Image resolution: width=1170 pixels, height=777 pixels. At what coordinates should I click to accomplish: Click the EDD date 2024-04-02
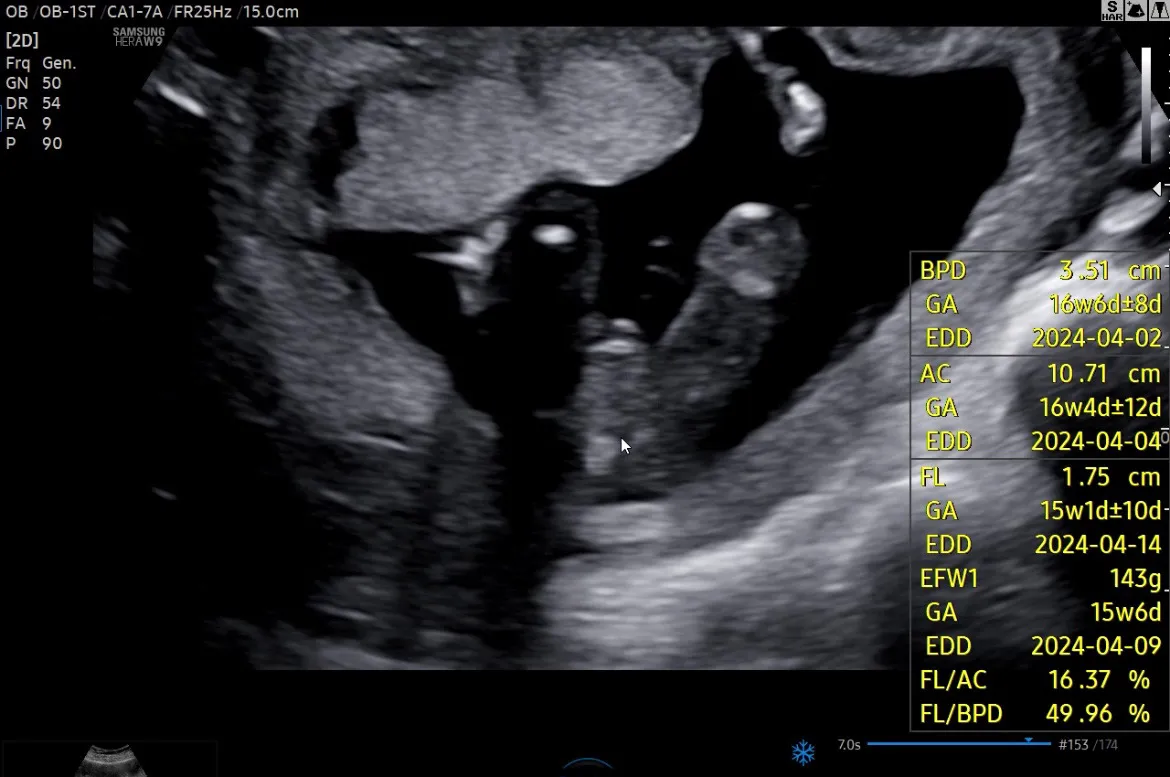1097,338
